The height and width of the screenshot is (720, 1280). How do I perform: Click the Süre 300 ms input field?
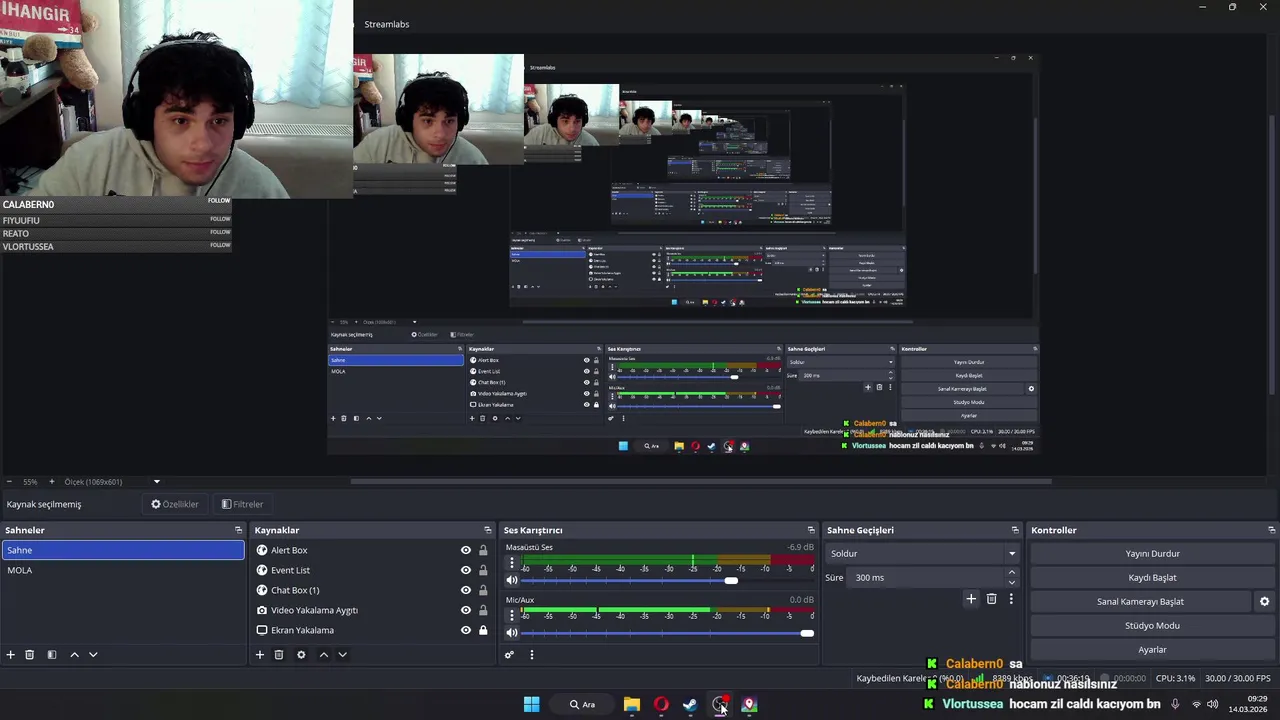point(927,578)
